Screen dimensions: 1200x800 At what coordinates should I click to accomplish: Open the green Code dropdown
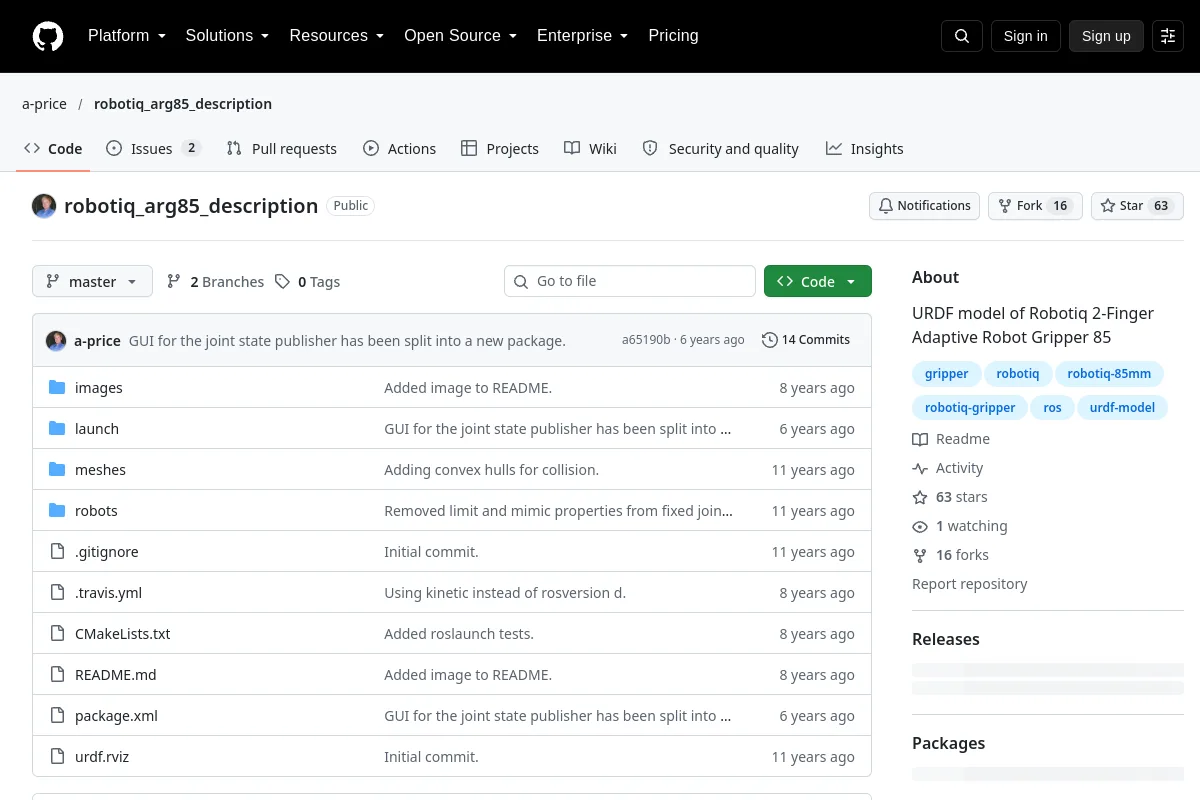pos(818,282)
